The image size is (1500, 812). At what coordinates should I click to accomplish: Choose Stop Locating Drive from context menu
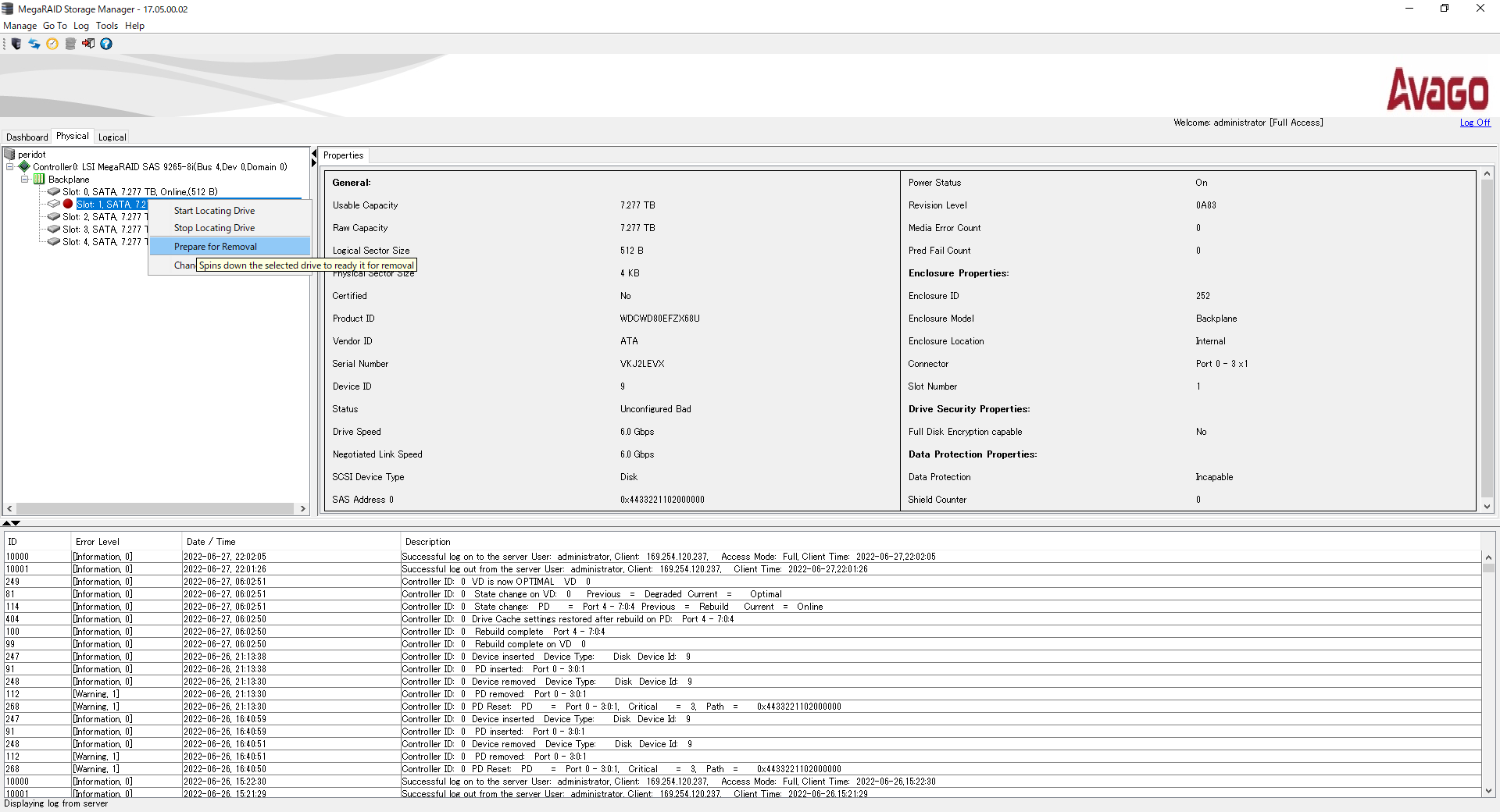point(230,228)
